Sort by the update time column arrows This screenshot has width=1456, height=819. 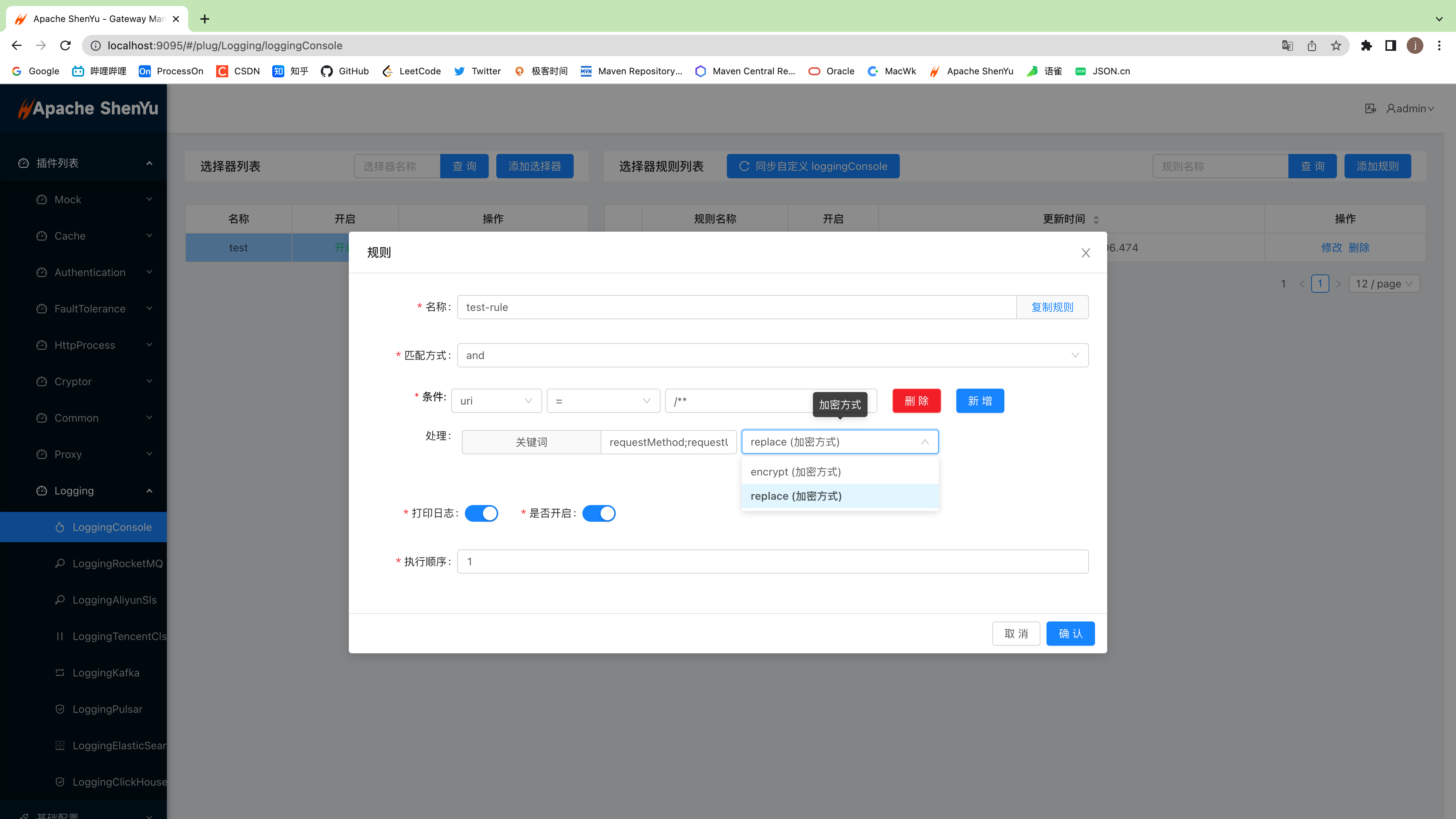(1096, 219)
